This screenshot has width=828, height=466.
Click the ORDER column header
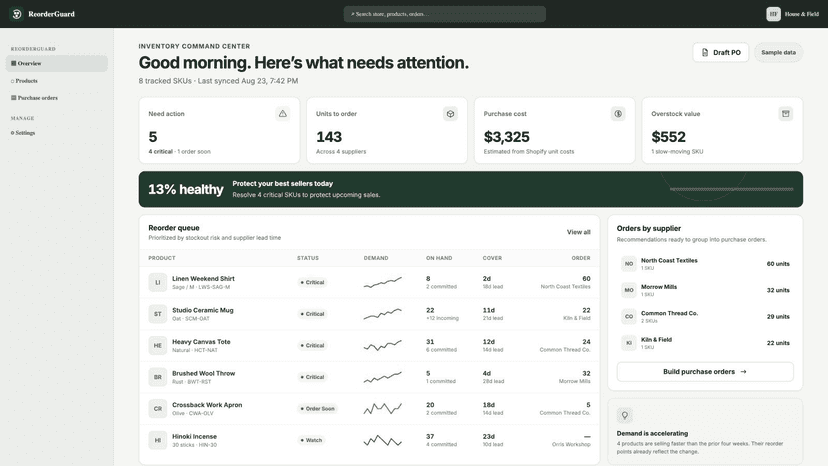point(581,258)
